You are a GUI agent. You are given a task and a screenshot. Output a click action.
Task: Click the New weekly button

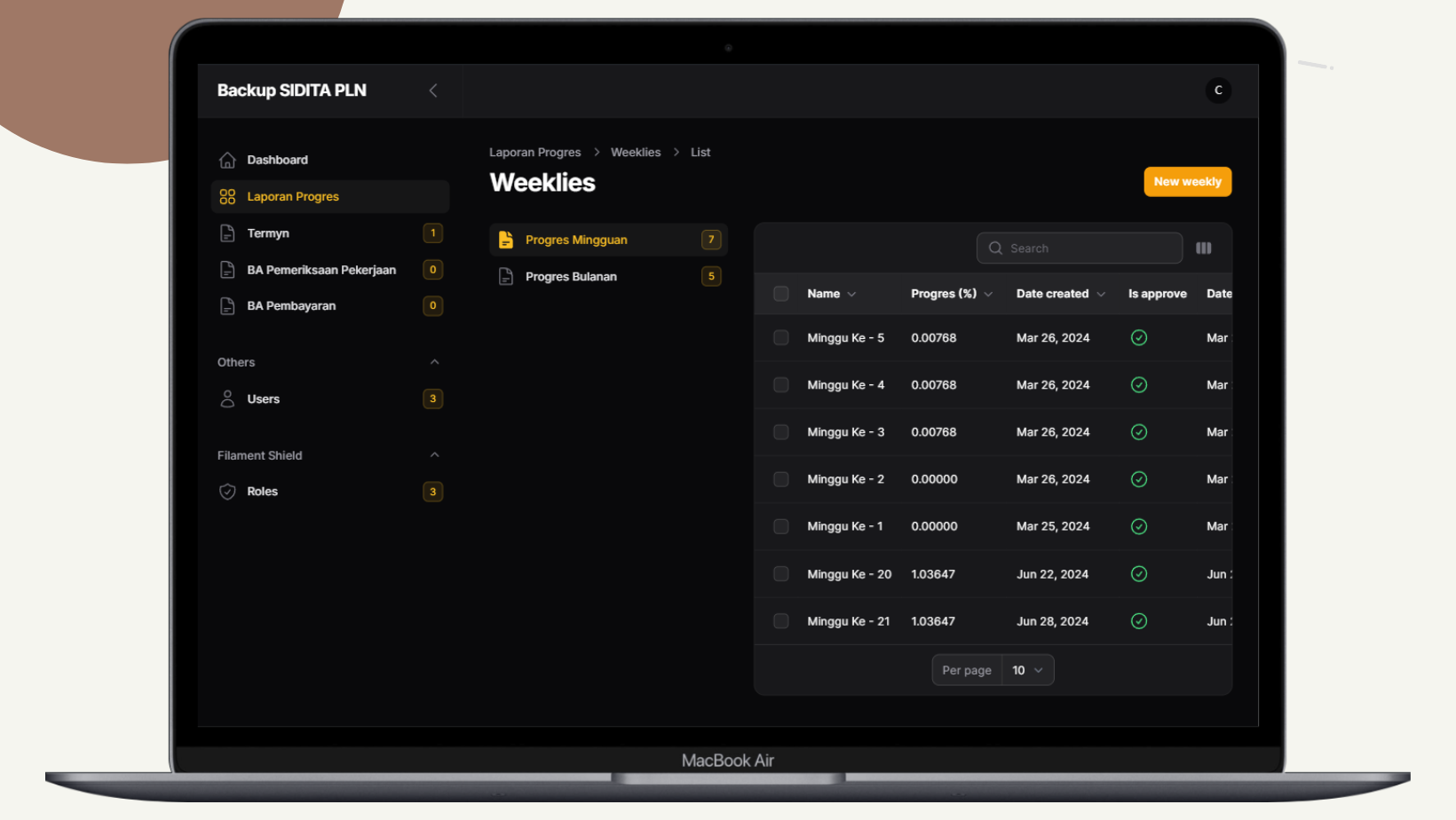(1187, 182)
